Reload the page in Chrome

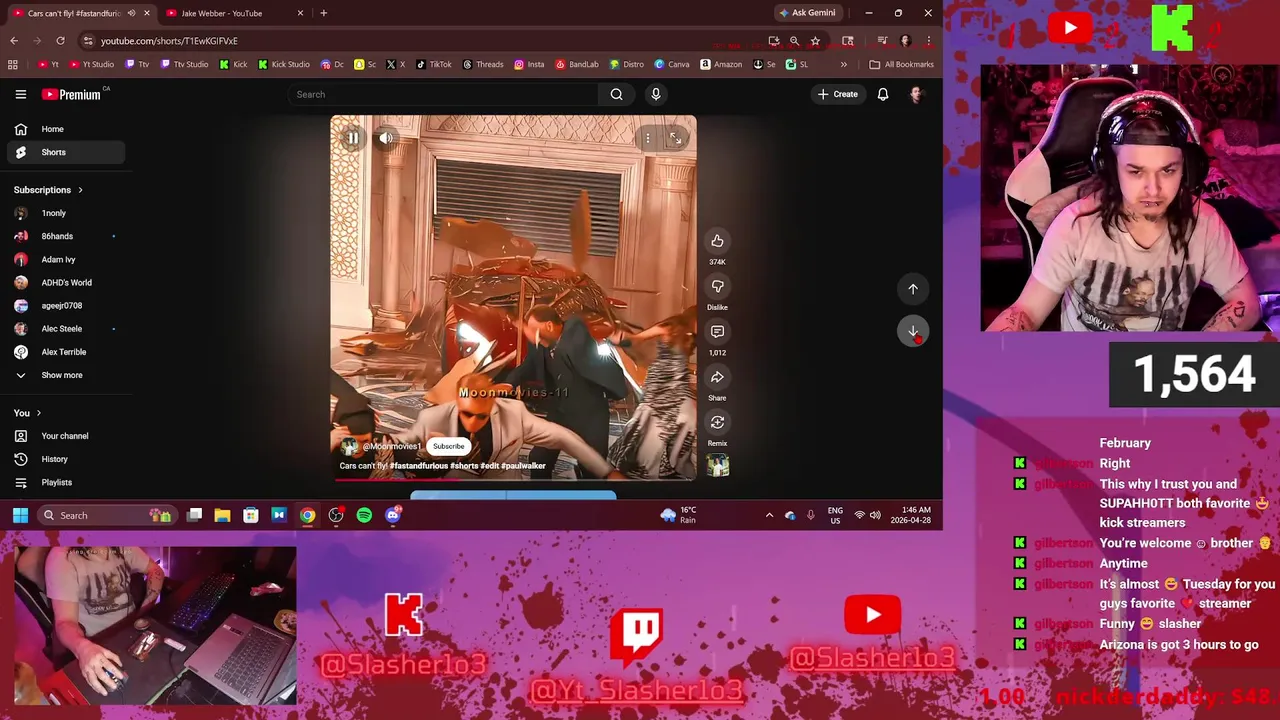pos(60,41)
